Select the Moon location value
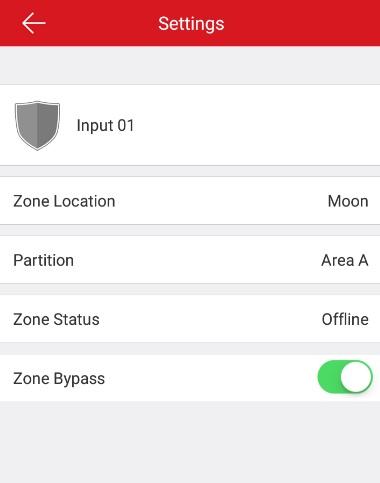 348,201
